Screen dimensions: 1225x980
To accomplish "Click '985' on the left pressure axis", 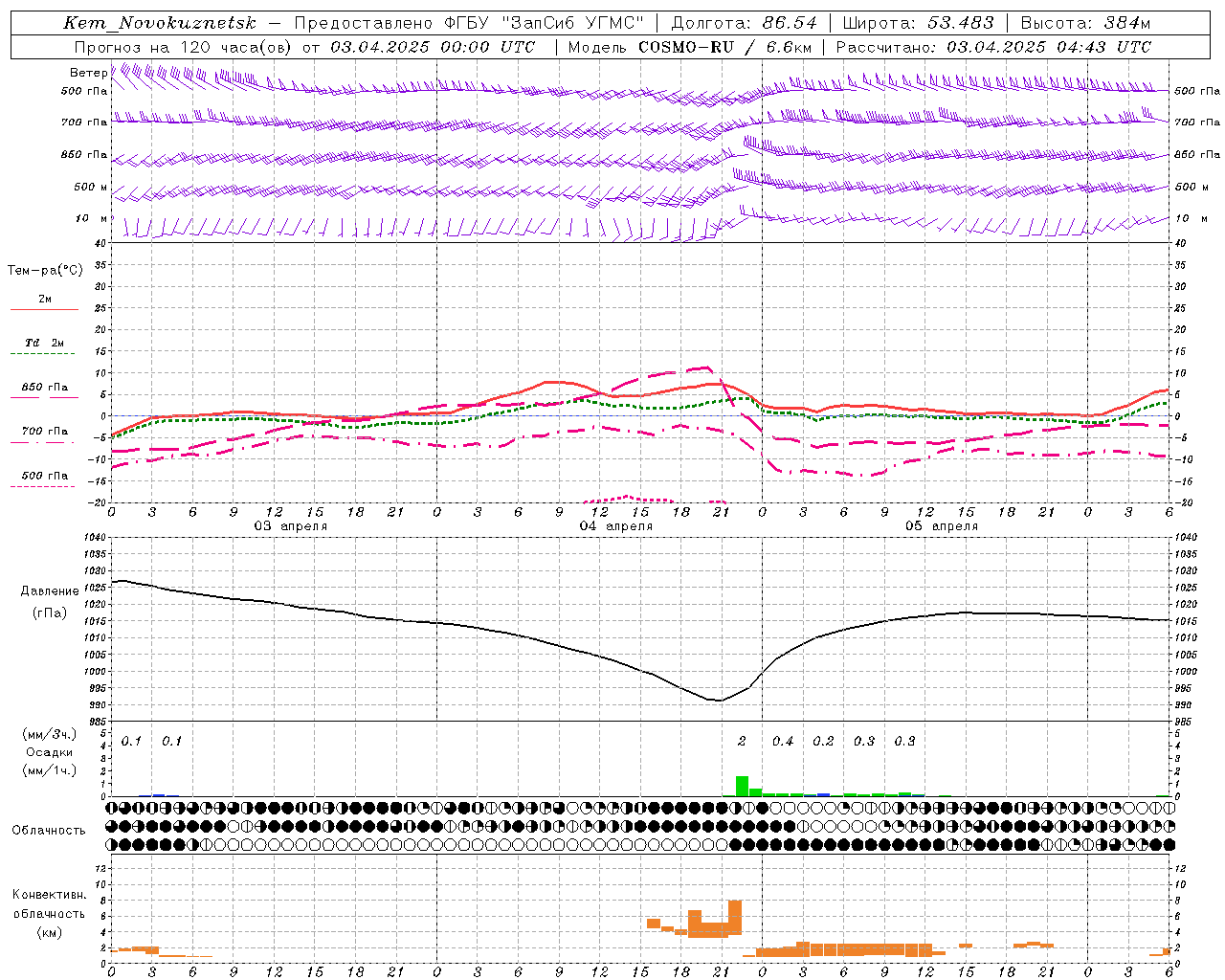I will point(97,722).
